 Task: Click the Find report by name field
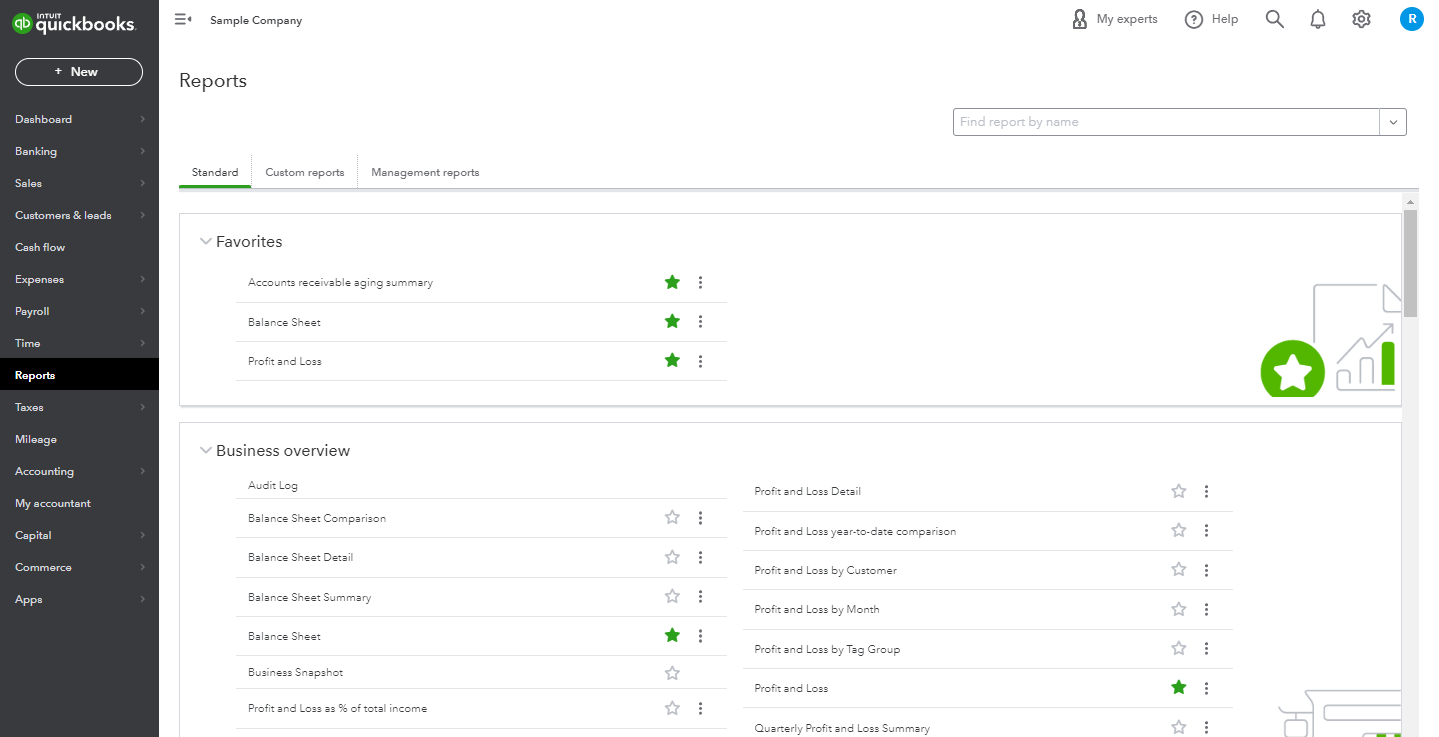pos(1167,122)
